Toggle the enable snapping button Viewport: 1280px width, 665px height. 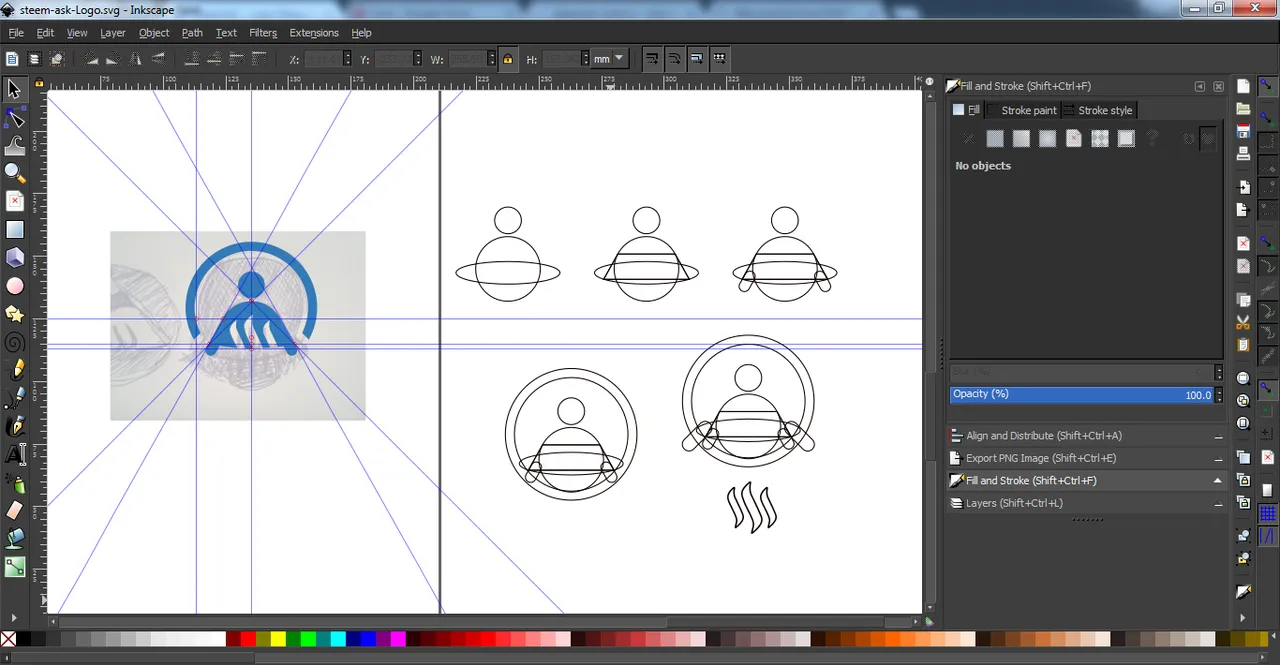(x=1267, y=87)
